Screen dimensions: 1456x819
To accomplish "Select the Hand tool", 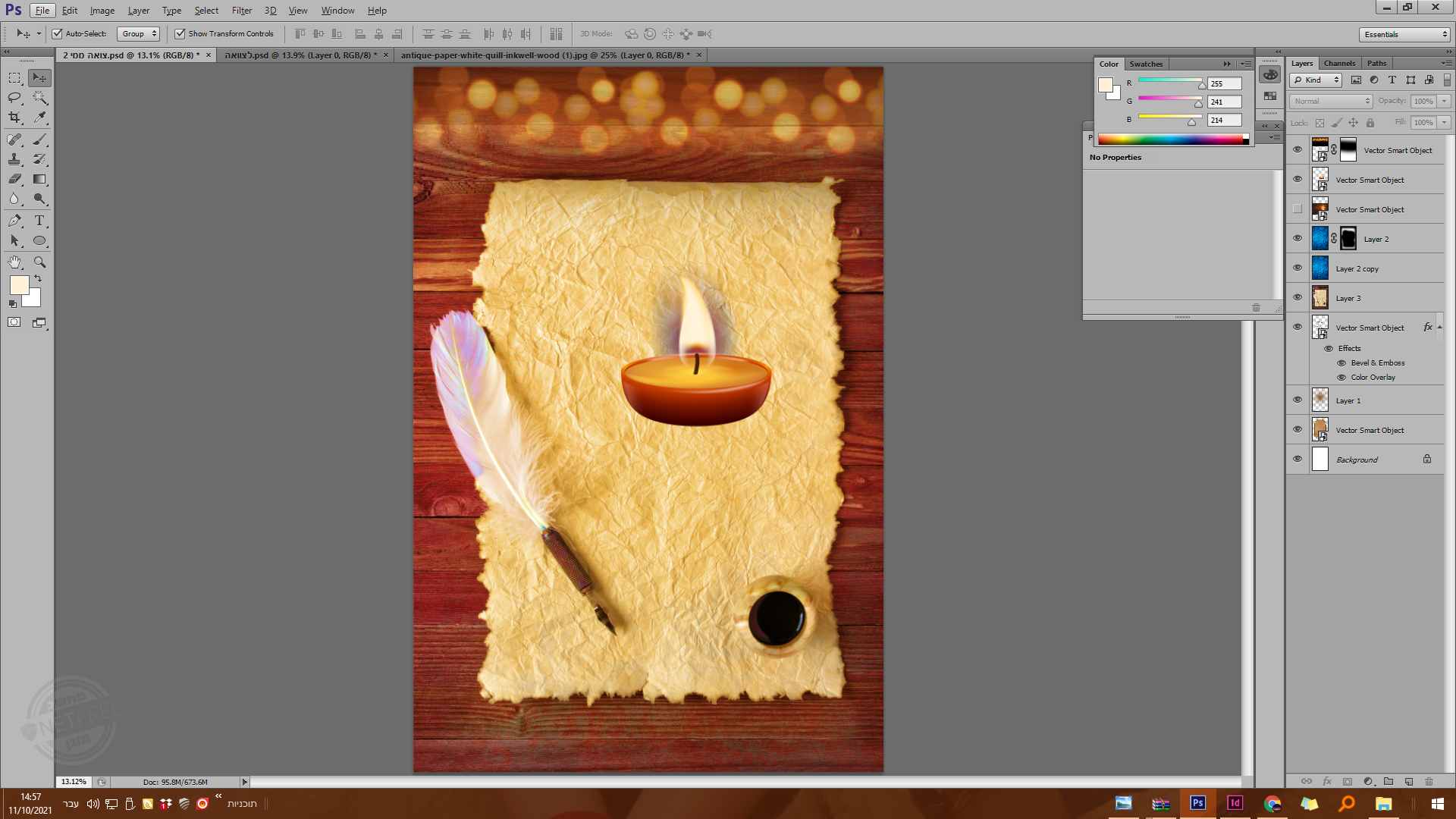I will (x=14, y=262).
